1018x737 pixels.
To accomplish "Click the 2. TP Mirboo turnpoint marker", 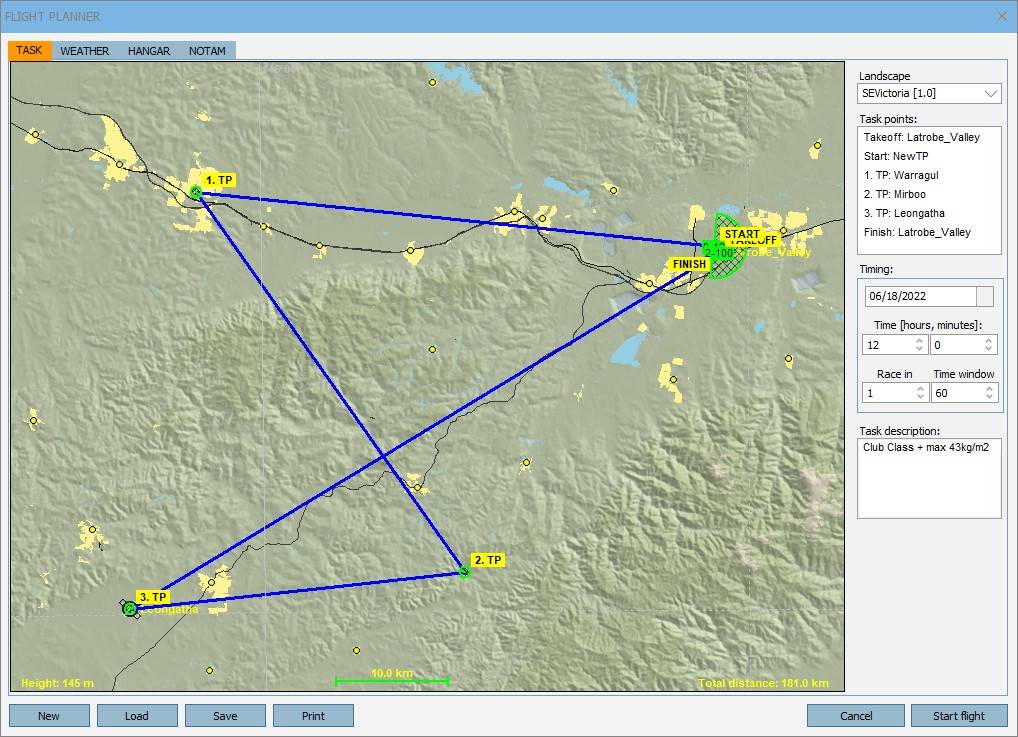I will (464, 572).
